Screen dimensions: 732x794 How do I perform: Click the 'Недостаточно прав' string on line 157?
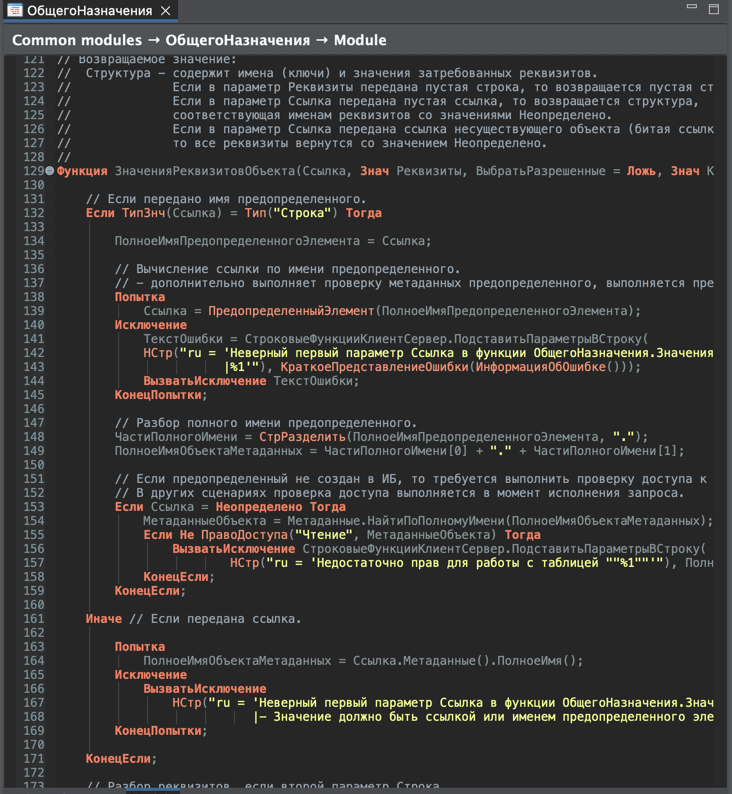point(464,563)
